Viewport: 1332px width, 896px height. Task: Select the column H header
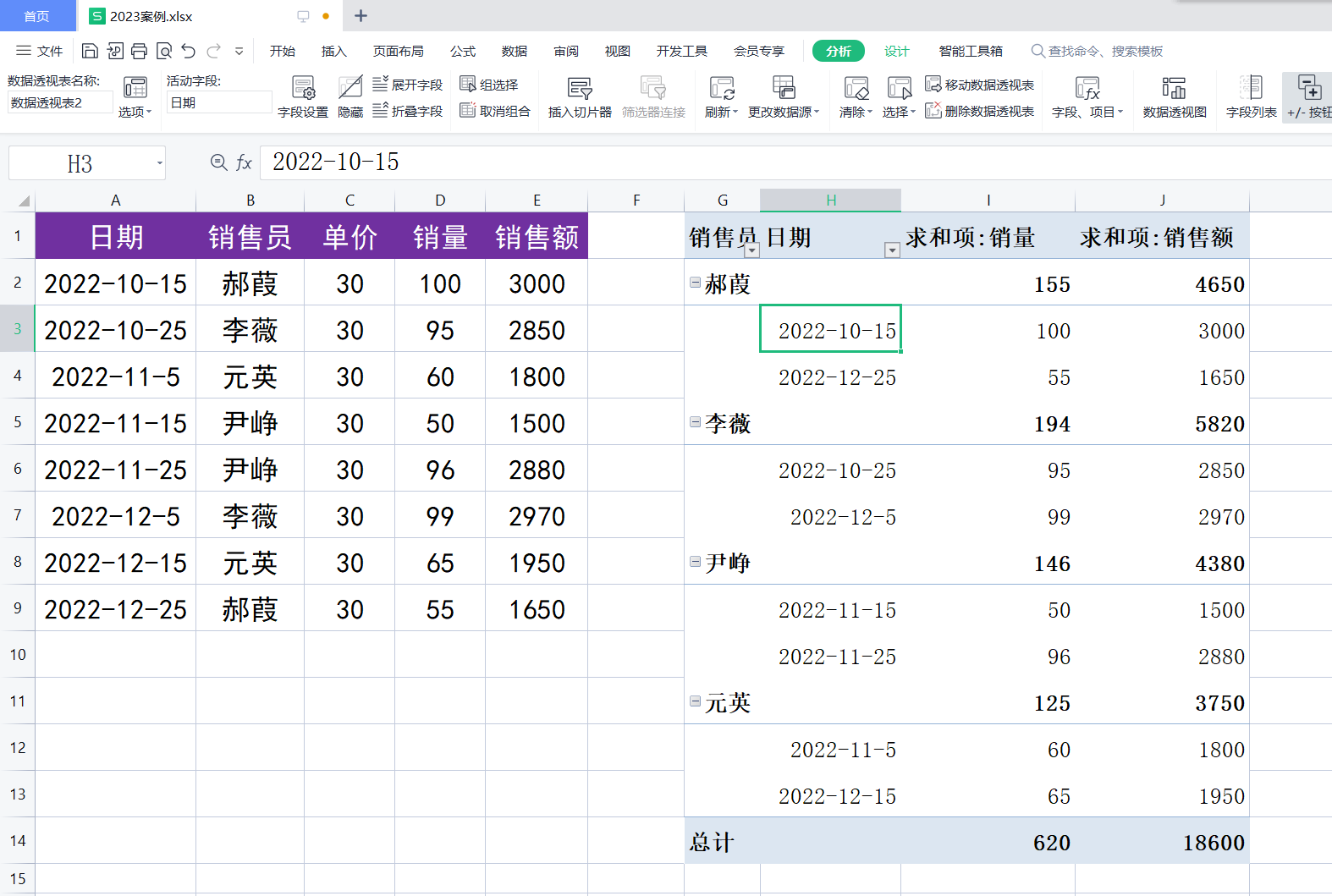coord(831,201)
